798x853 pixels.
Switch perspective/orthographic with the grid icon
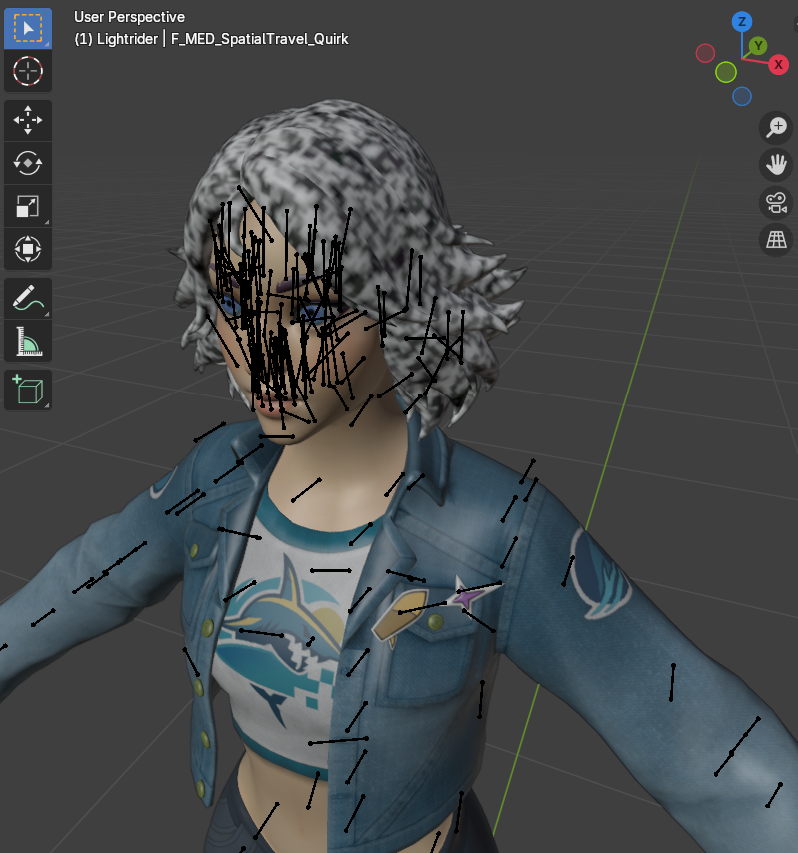776,239
